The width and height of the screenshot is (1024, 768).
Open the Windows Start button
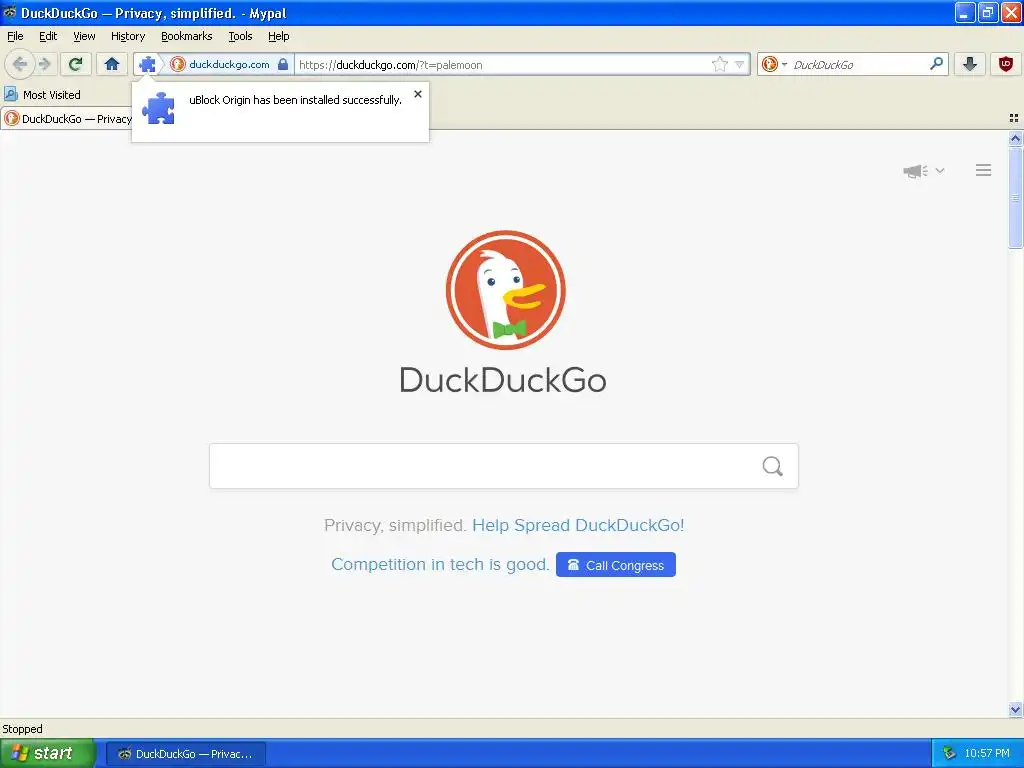pyautogui.click(x=47, y=753)
